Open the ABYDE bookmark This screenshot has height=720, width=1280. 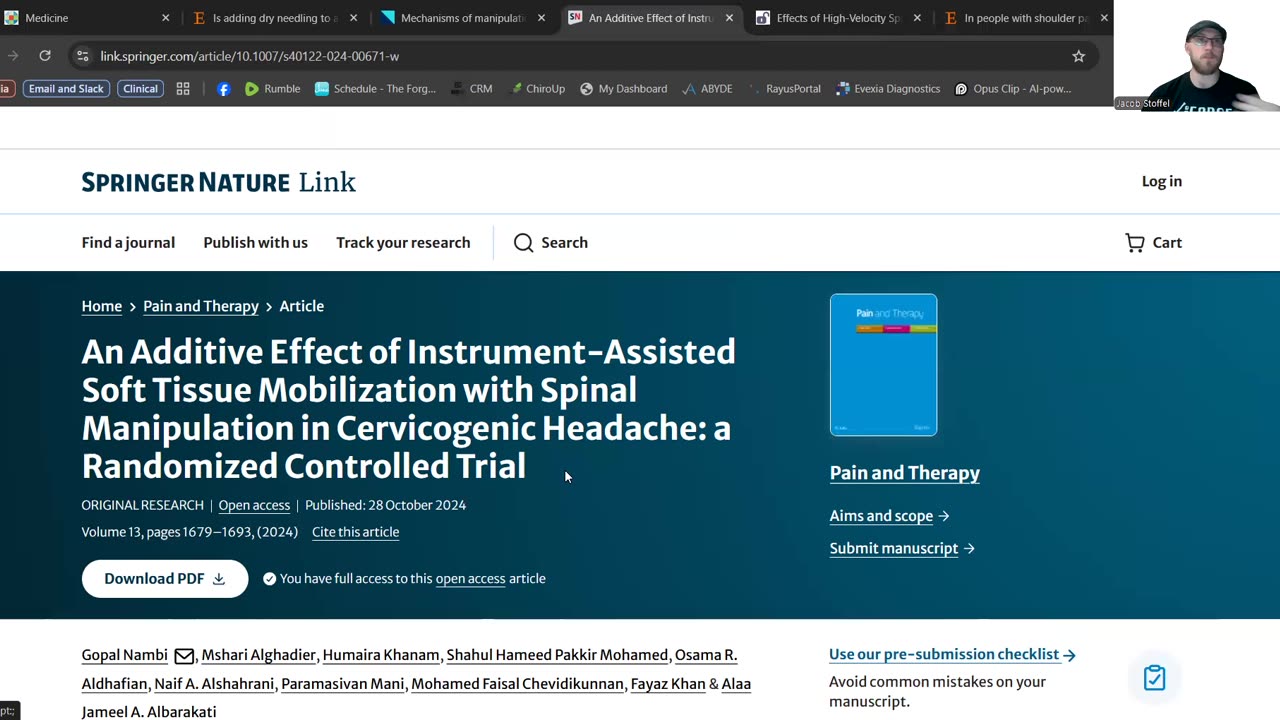click(x=707, y=89)
